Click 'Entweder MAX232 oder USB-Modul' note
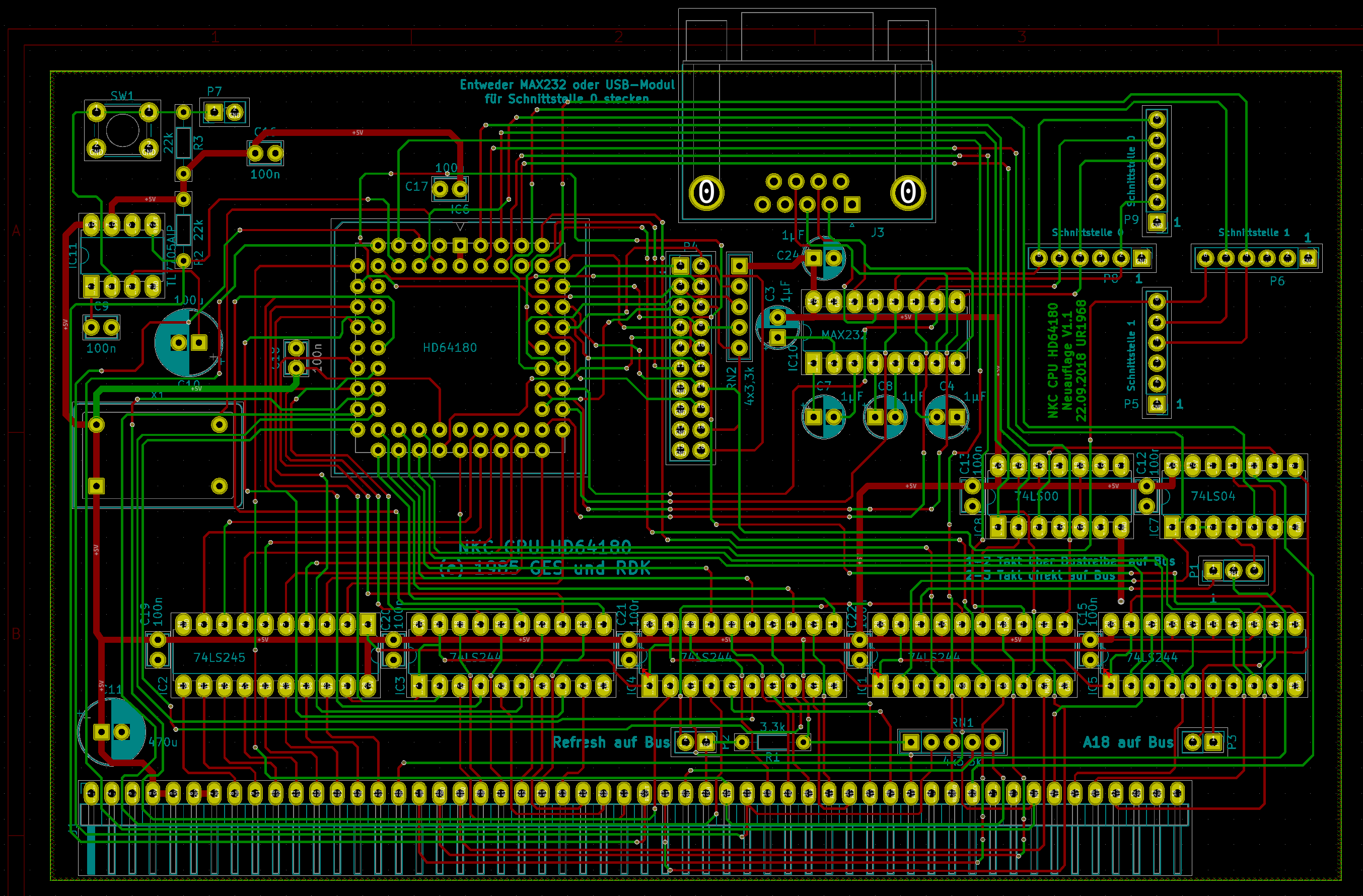This screenshot has height=896, width=1363. 567,85
